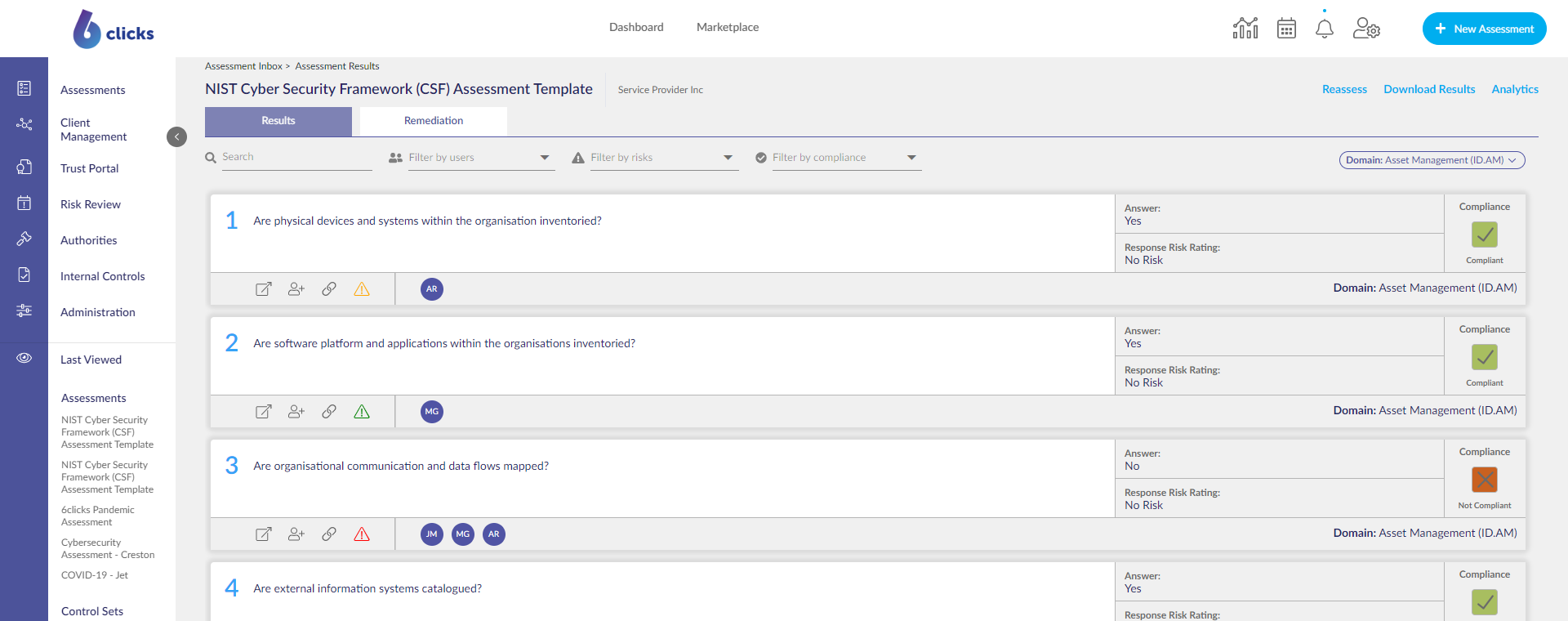Click the Reassess link

click(1344, 89)
